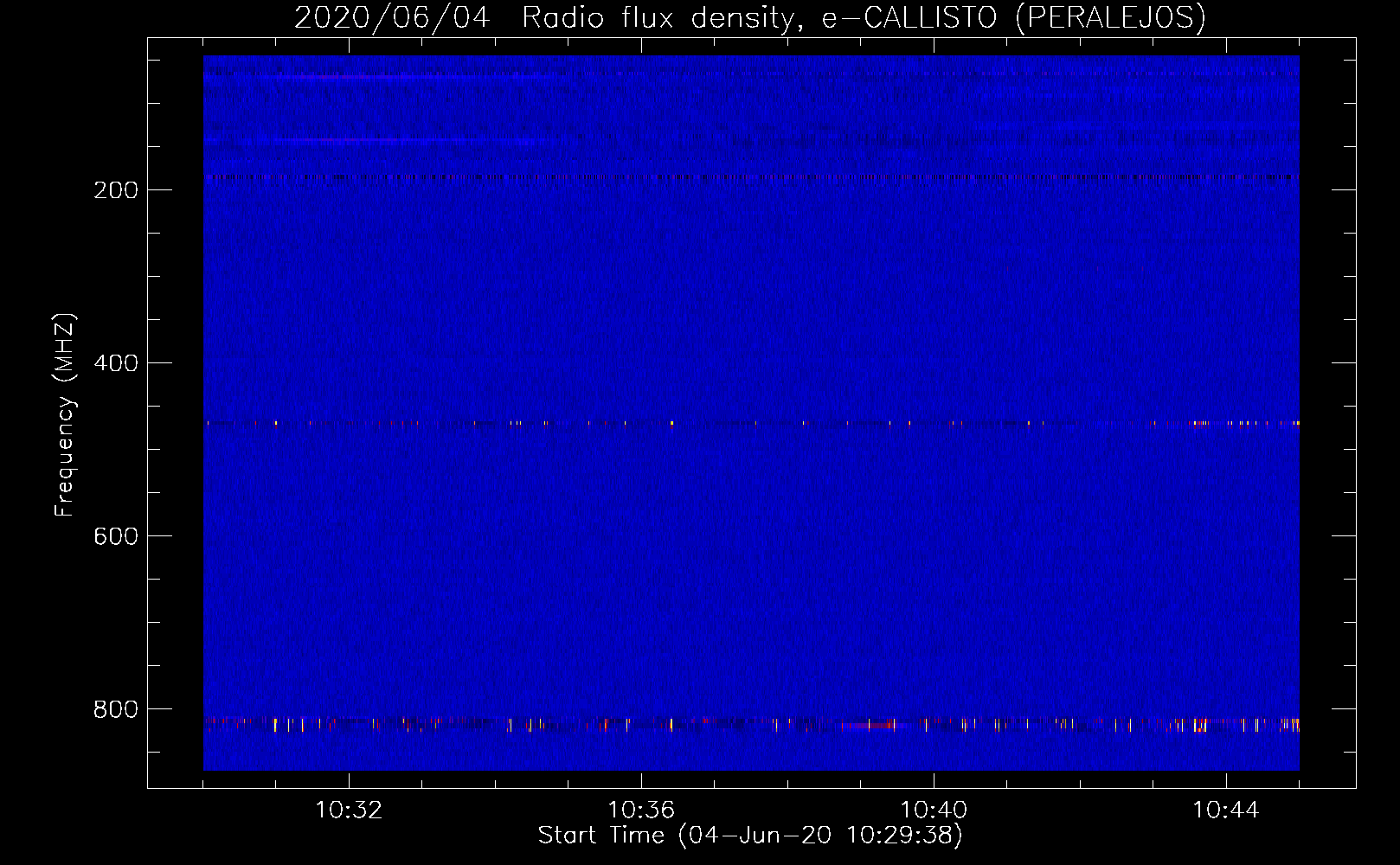The height and width of the screenshot is (865, 1400).
Task: Click the Start Time axis caption
Action: click(749, 836)
